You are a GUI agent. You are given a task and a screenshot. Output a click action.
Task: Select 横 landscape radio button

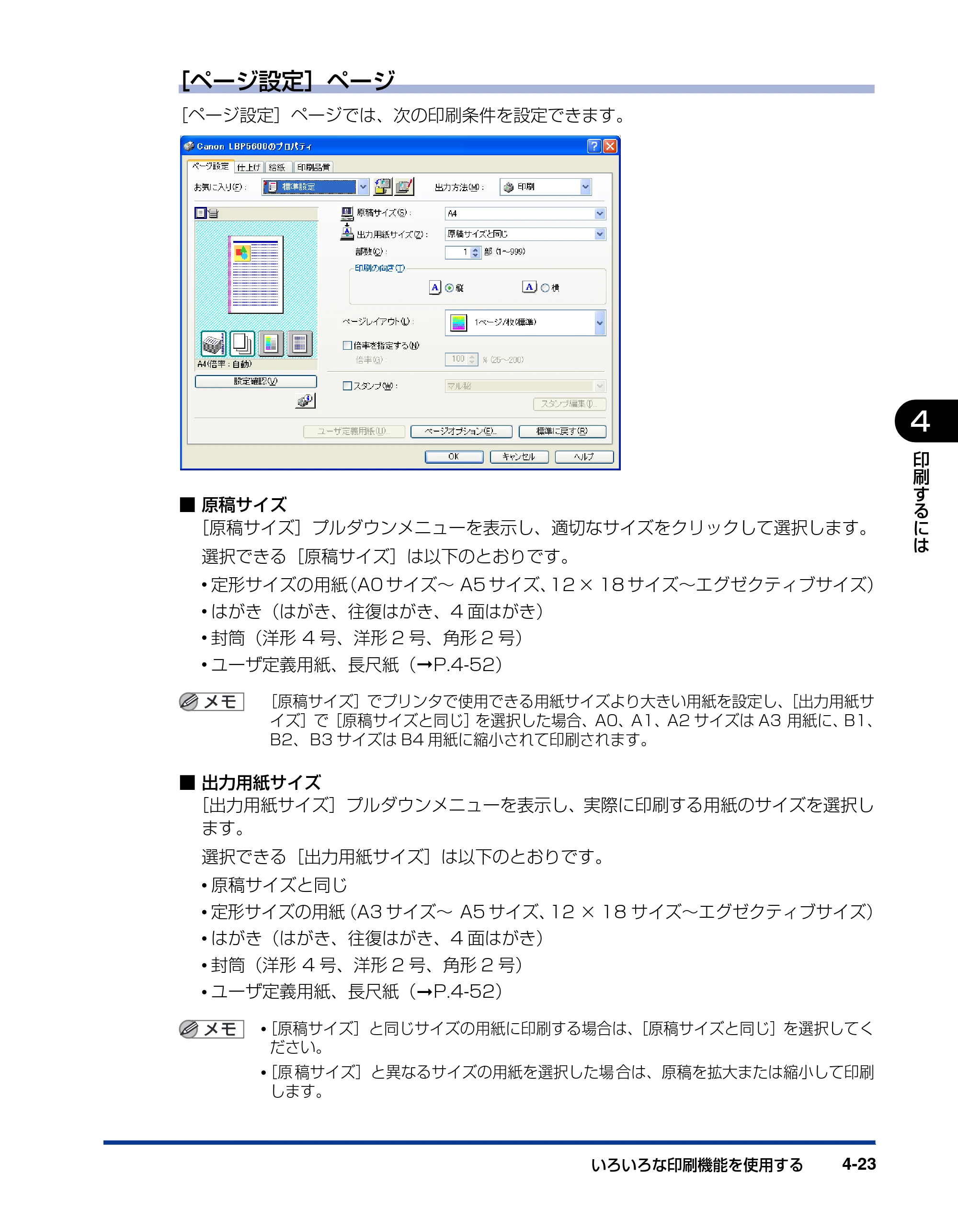pos(545,288)
